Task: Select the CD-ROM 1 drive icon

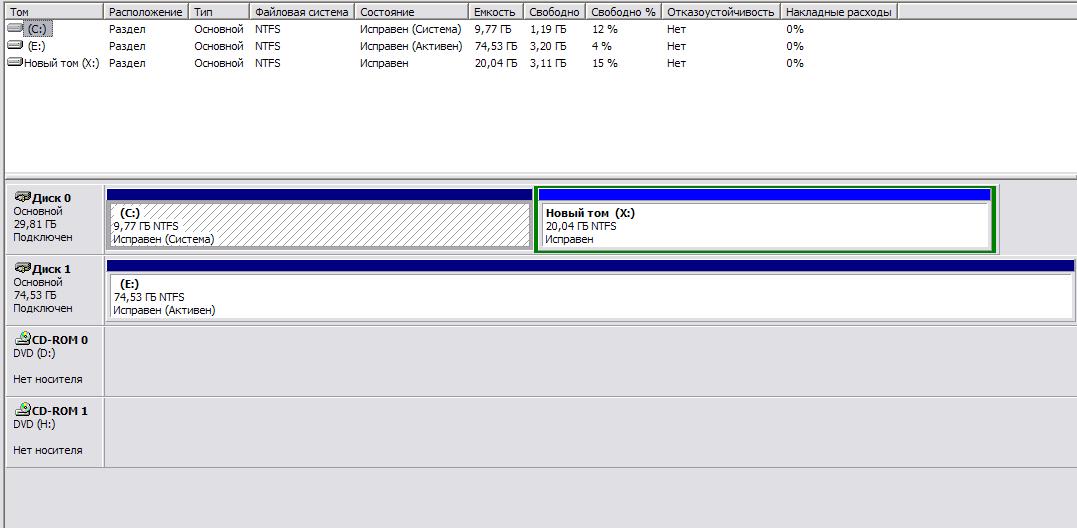Action: (x=23, y=410)
